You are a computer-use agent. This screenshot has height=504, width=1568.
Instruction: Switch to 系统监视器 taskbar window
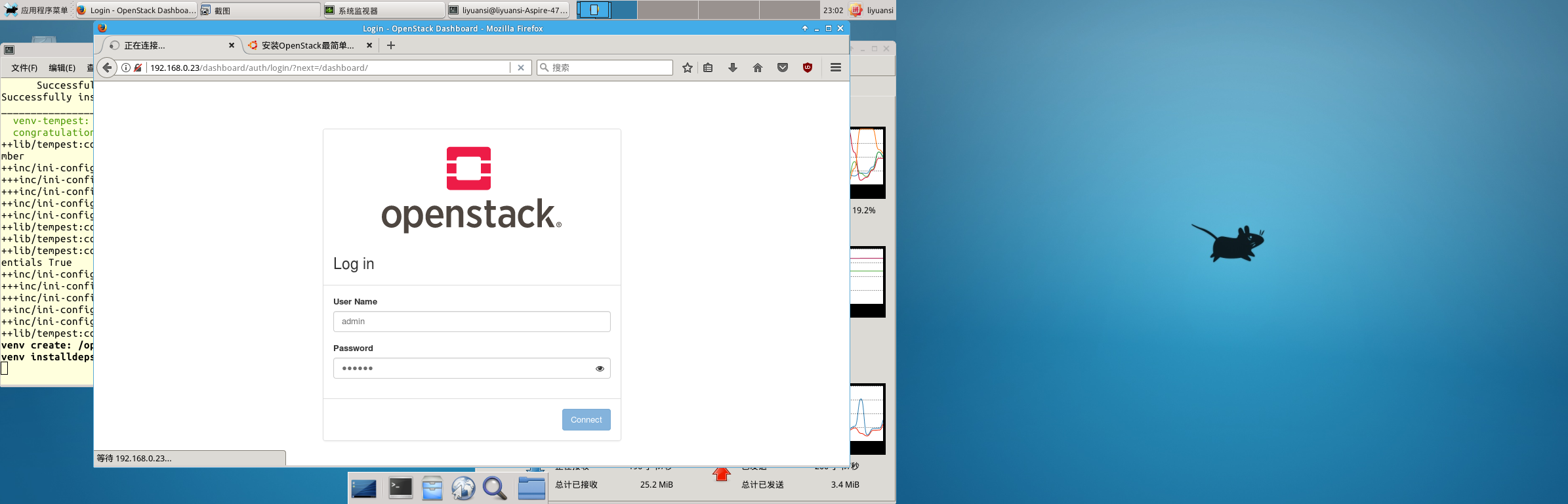tap(384, 10)
